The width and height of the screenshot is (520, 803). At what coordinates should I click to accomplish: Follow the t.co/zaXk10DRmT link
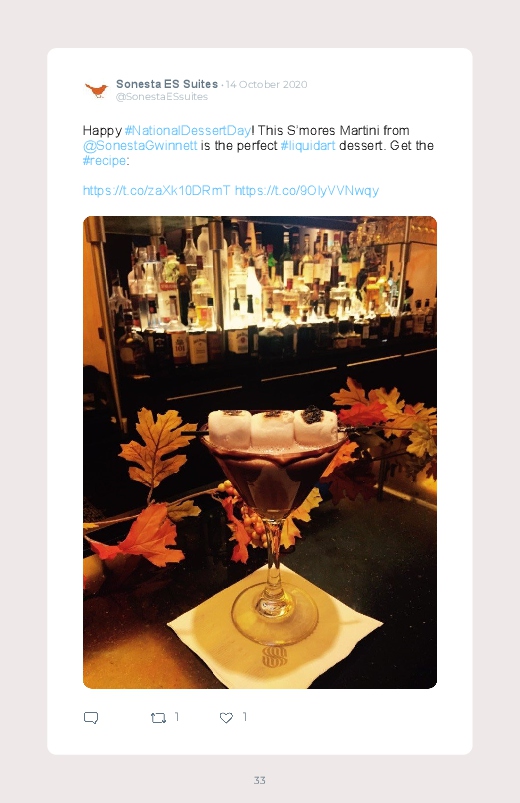coord(157,191)
